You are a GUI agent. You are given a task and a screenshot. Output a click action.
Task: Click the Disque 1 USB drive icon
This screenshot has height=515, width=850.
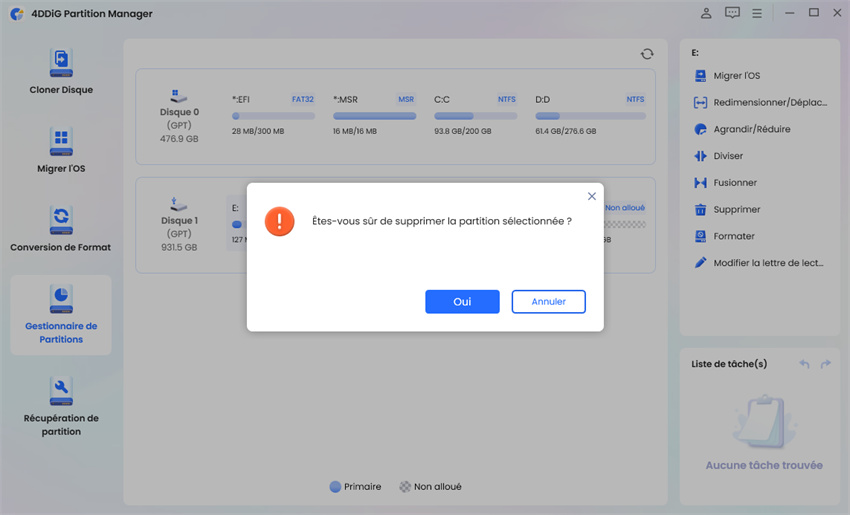click(x=178, y=204)
